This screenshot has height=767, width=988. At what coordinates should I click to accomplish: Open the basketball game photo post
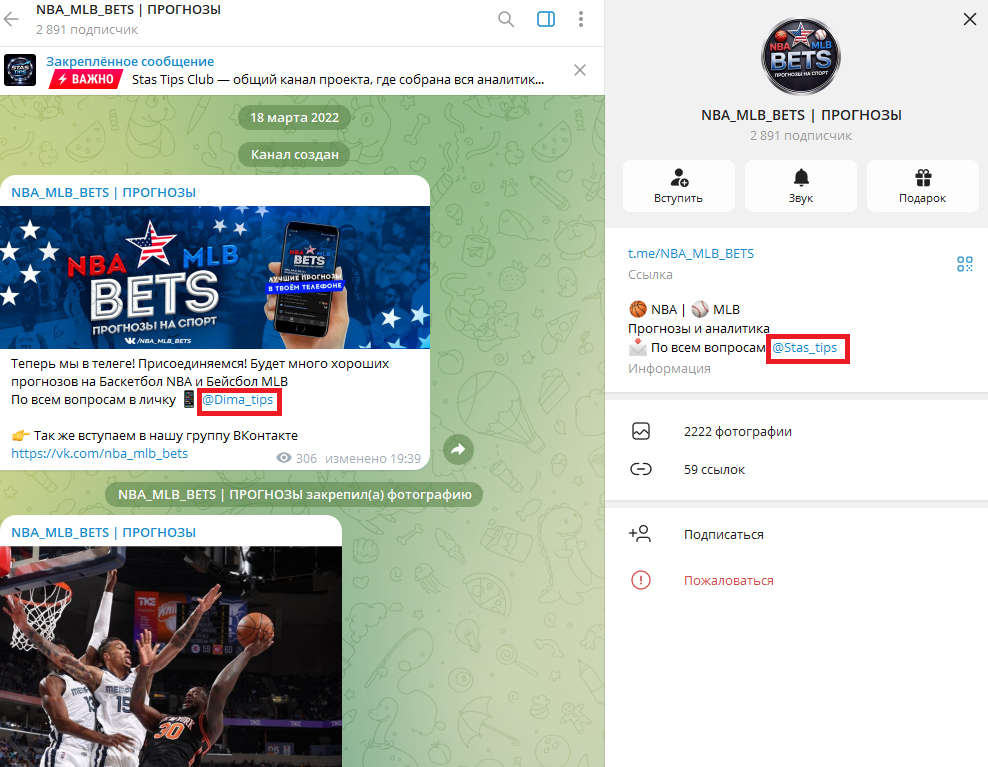[171, 657]
